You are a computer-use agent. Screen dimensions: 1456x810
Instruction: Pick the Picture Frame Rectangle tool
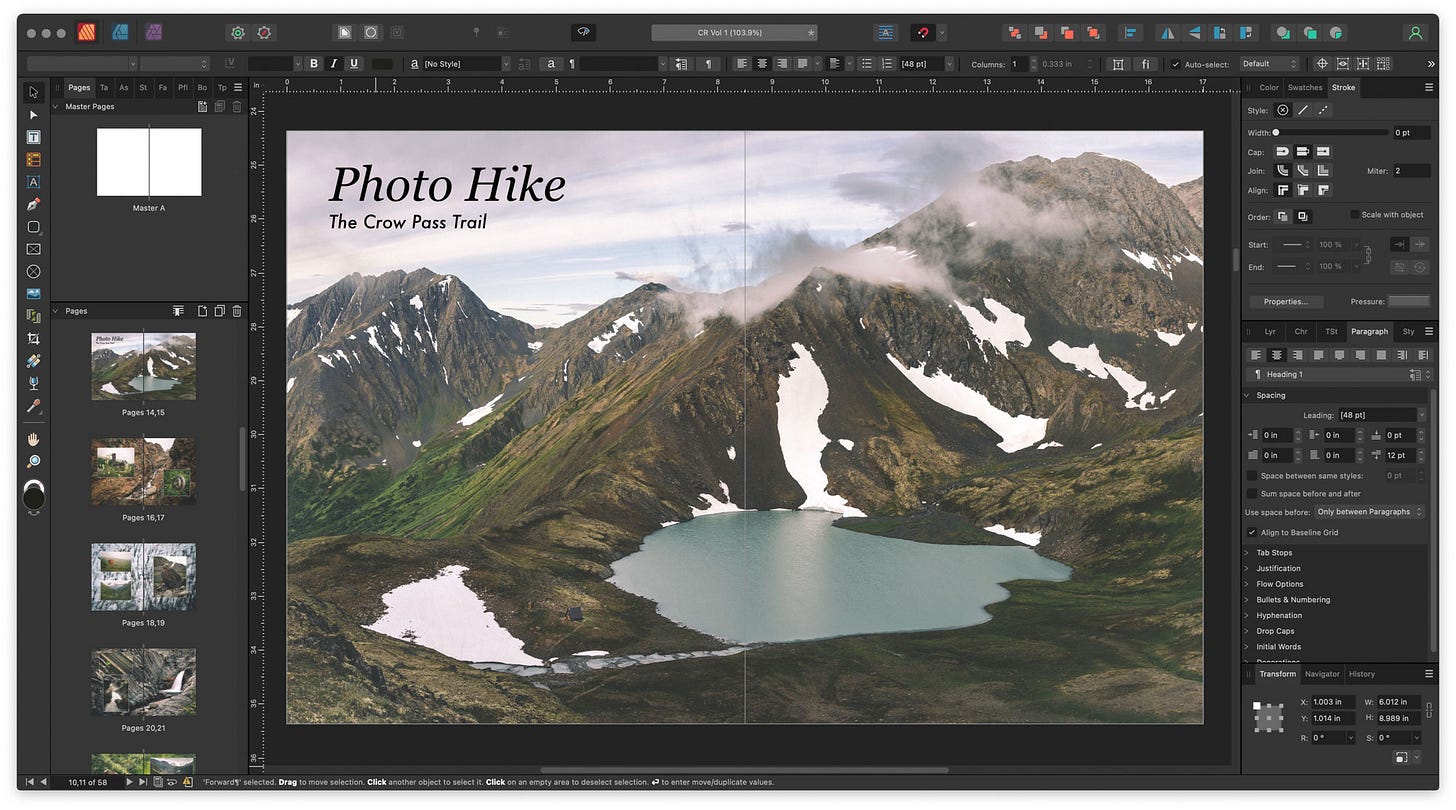[x=34, y=249]
